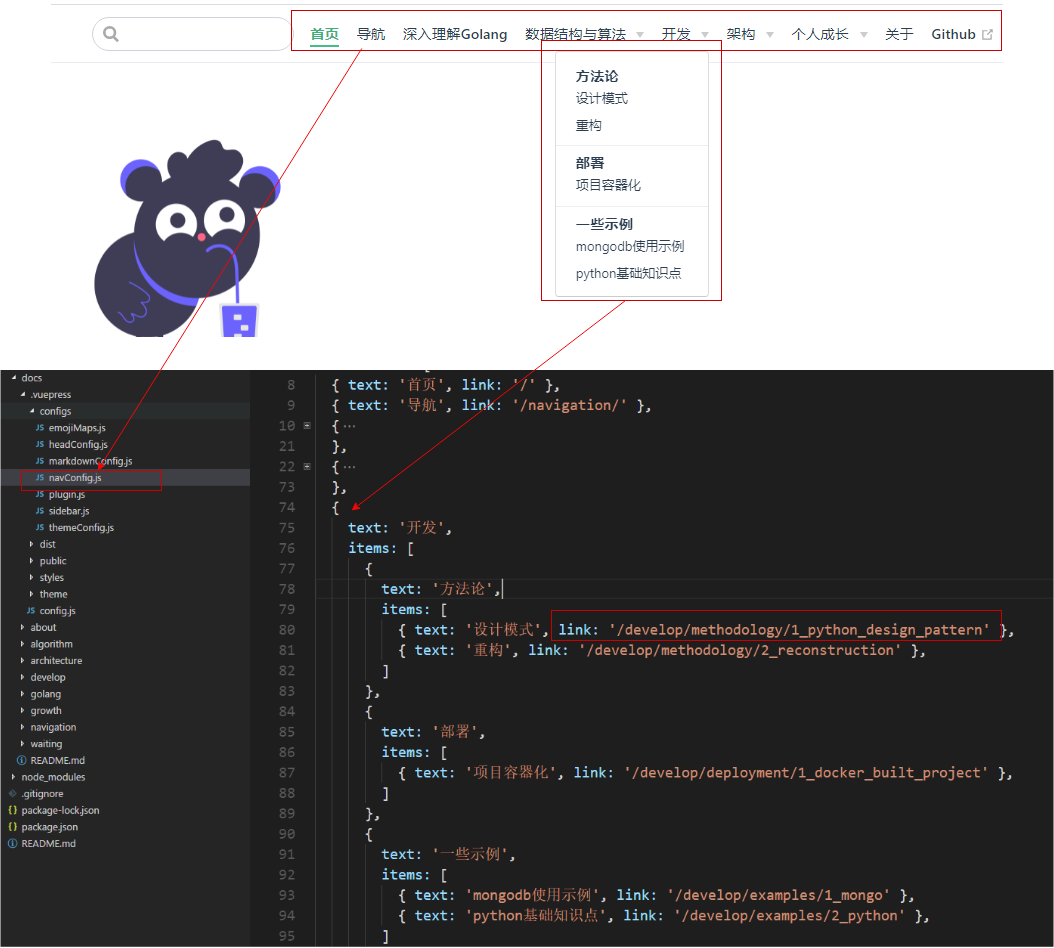Click the info icon of README.md under docs
1054x948 pixels.
21,760
